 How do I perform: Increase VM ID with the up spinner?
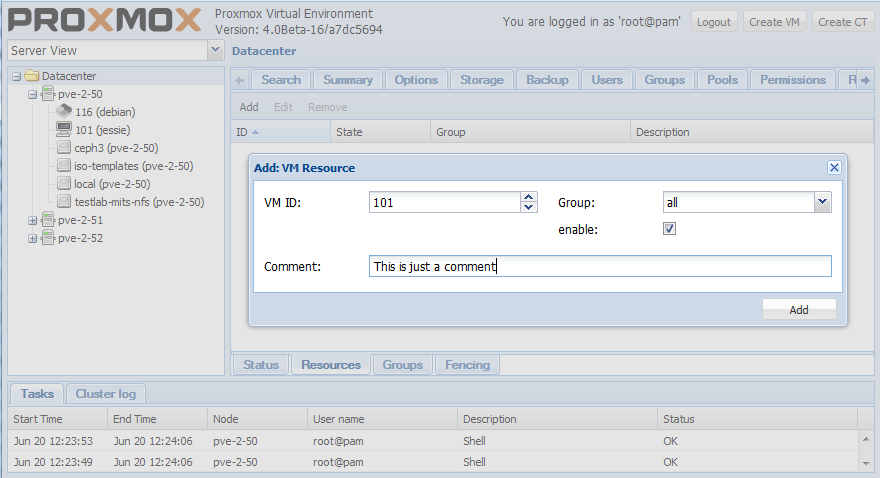(x=529, y=197)
